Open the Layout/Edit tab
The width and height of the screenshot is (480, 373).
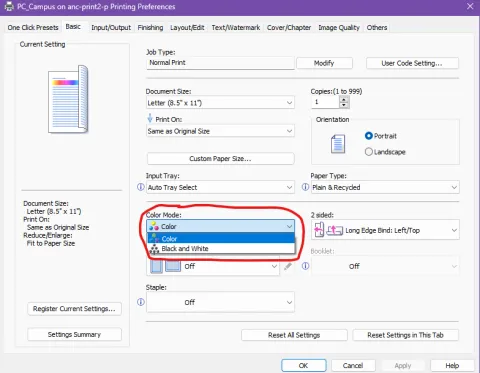coord(187,28)
